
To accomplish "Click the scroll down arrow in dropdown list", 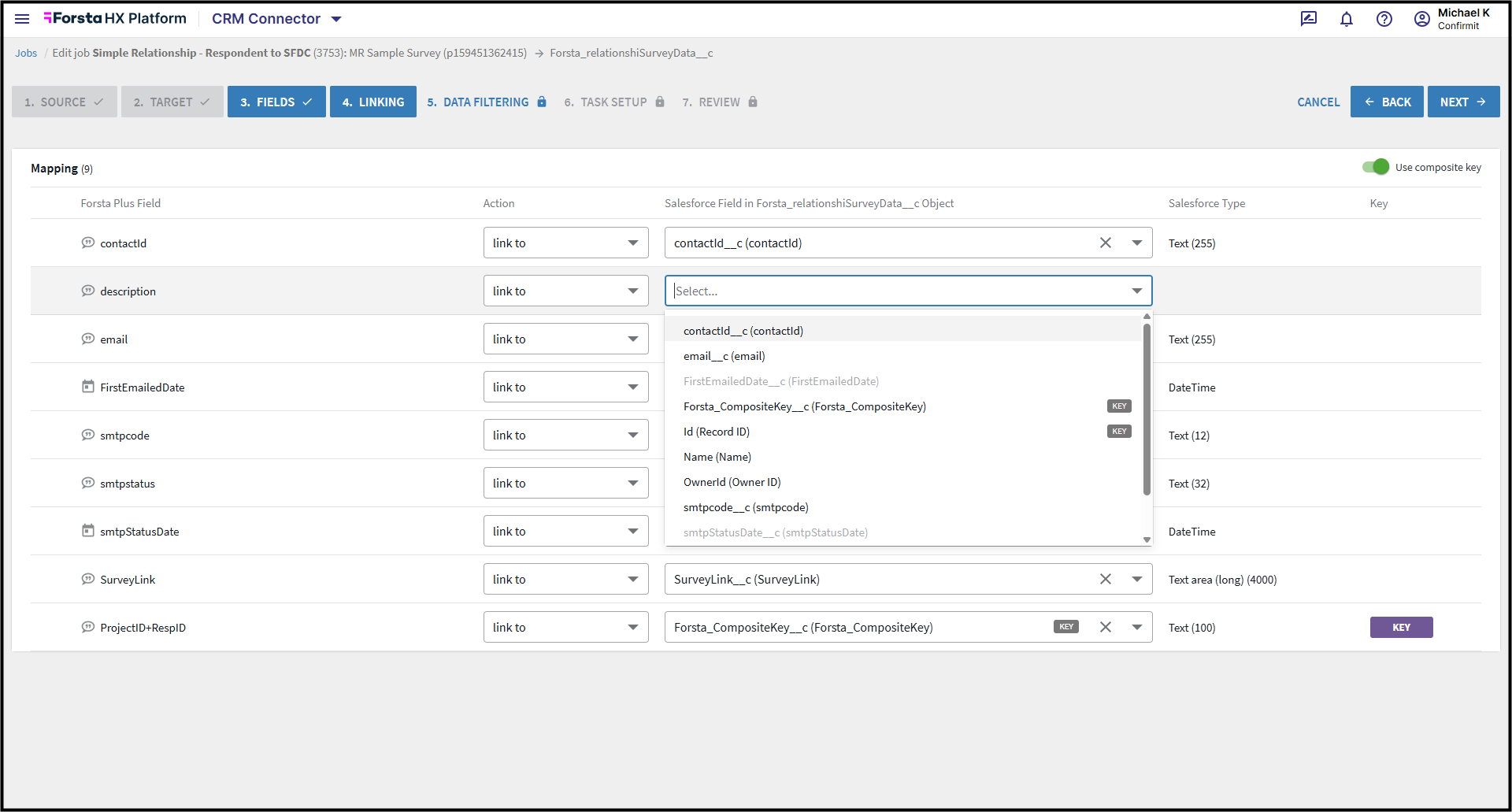I will click(x=1147, y=539).
